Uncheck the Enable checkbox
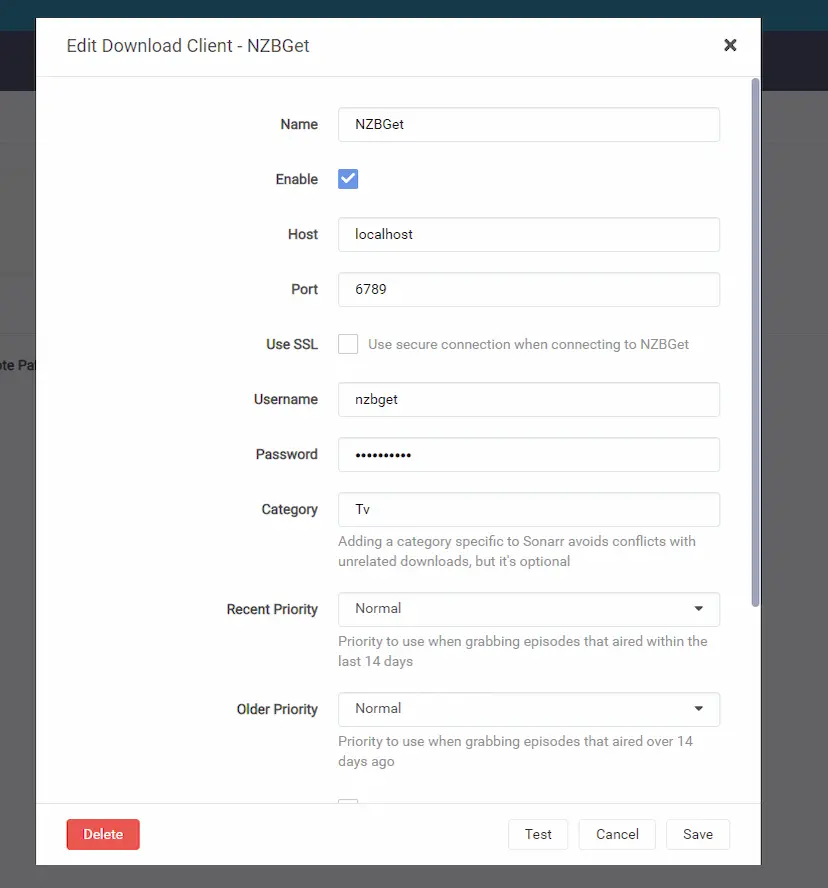The image size is (828, 888). [x=348, y=179]
